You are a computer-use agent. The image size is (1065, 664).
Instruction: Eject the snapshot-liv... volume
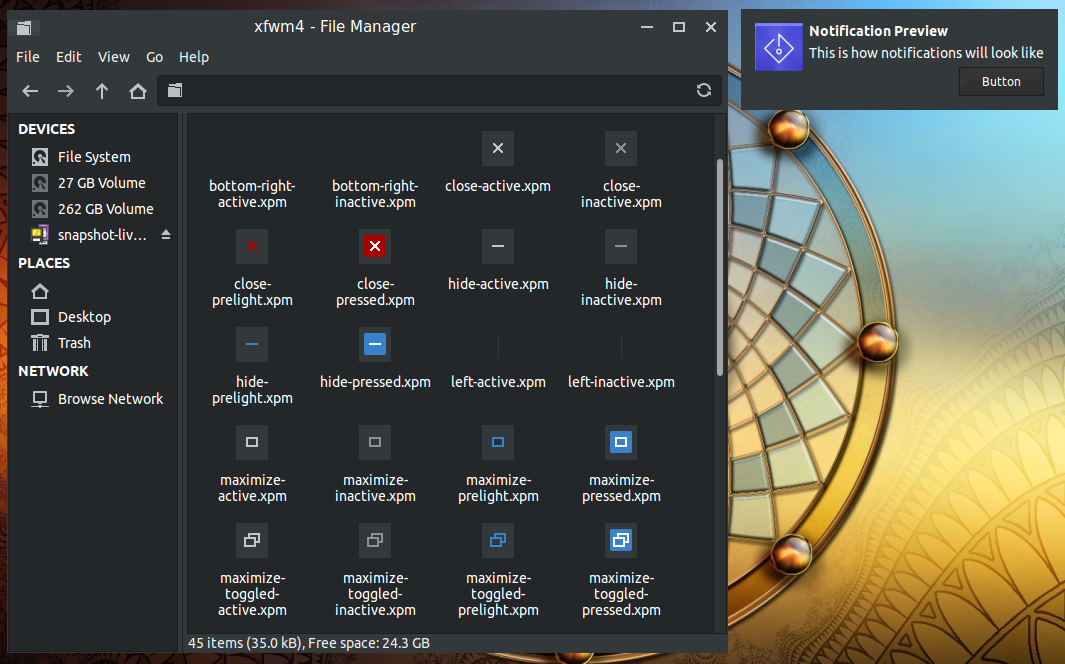(x=166, y=235)
